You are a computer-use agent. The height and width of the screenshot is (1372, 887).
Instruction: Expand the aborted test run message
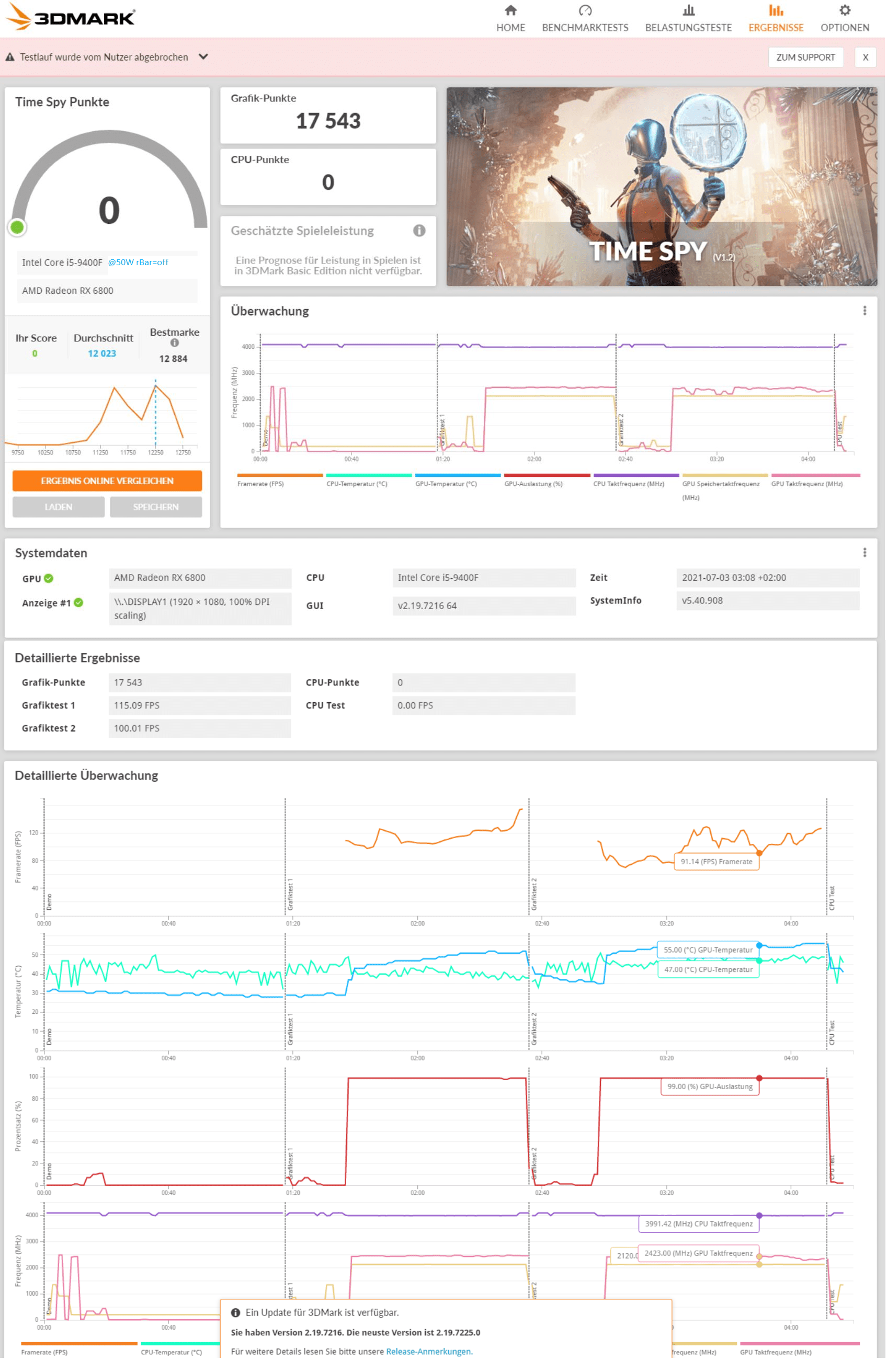[203, 57]
